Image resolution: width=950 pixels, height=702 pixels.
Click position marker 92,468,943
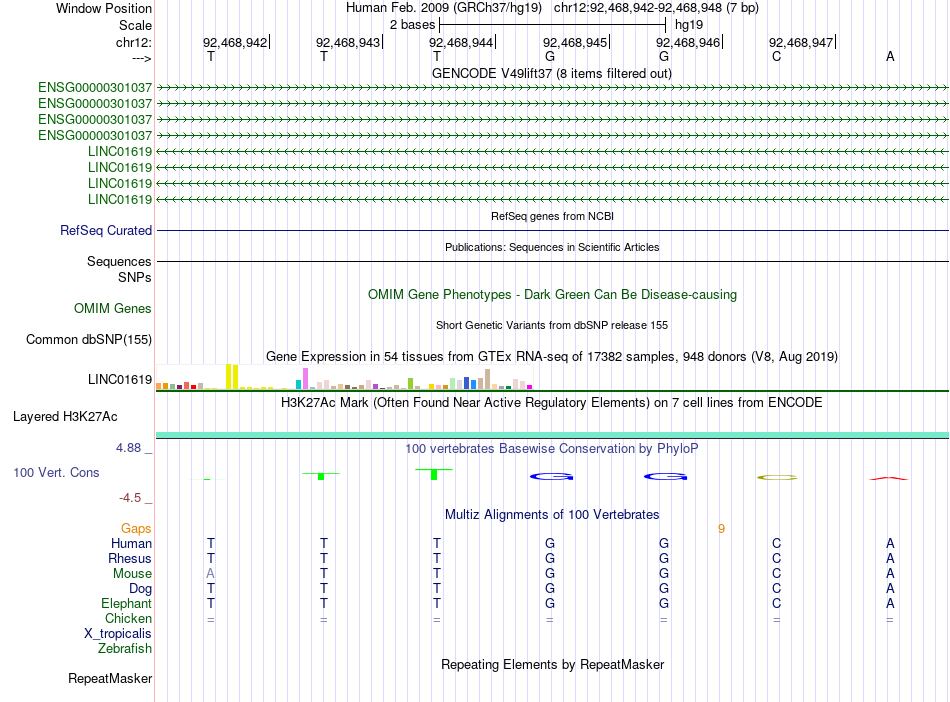tap(349, 42)
